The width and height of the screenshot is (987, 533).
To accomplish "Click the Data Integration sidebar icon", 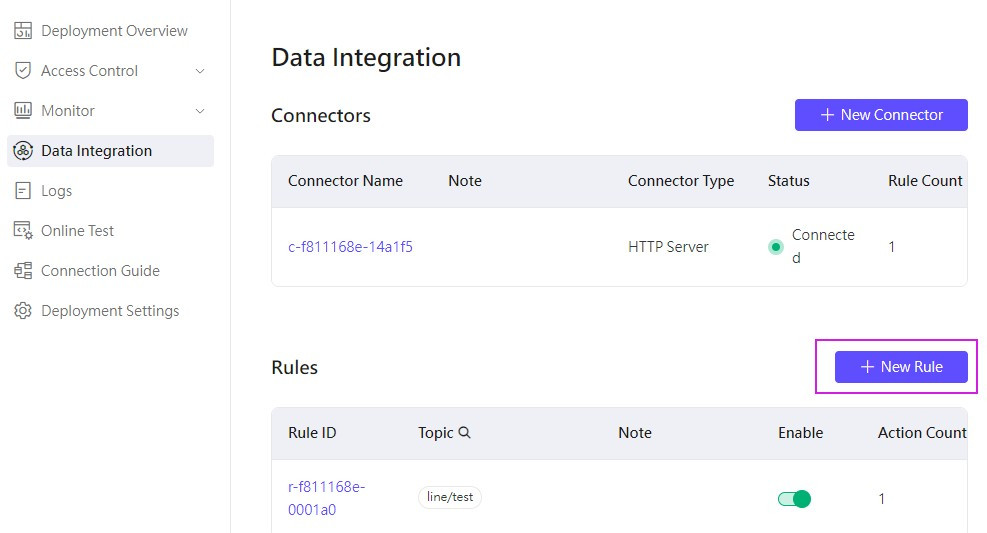I will click(x=22, y=151).
